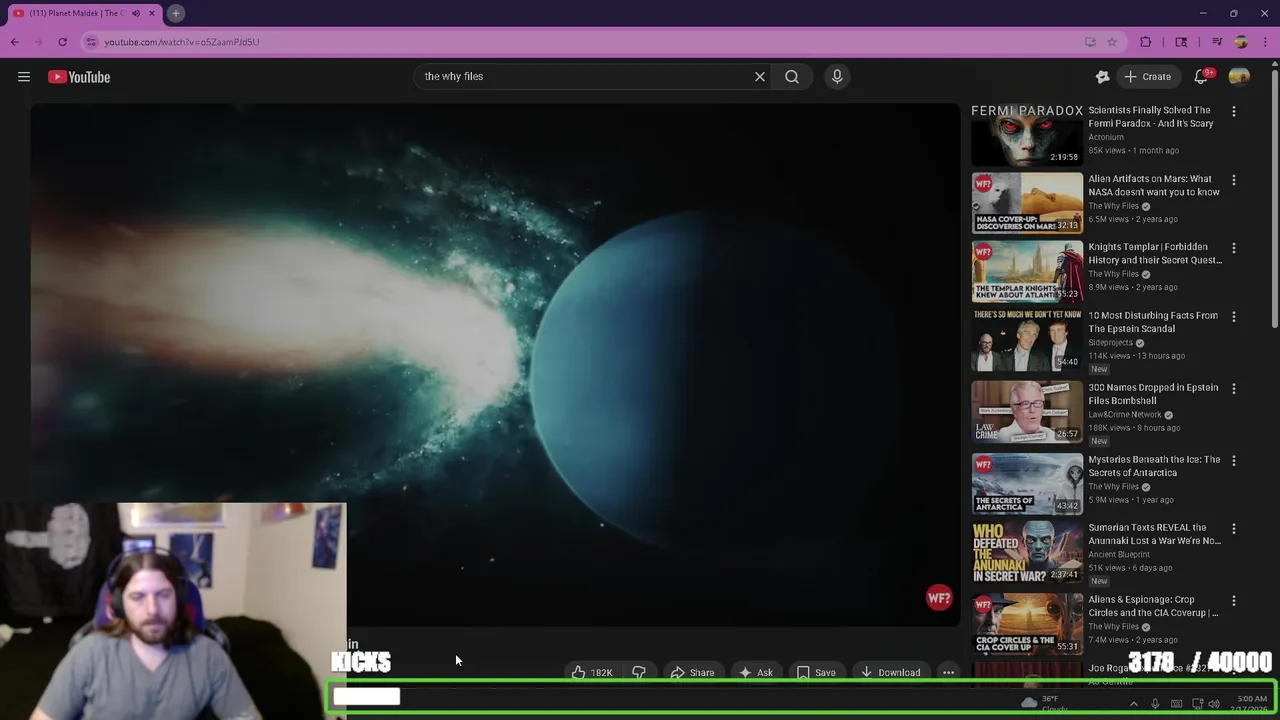Run search with the magnifier icon

(792, 77)
